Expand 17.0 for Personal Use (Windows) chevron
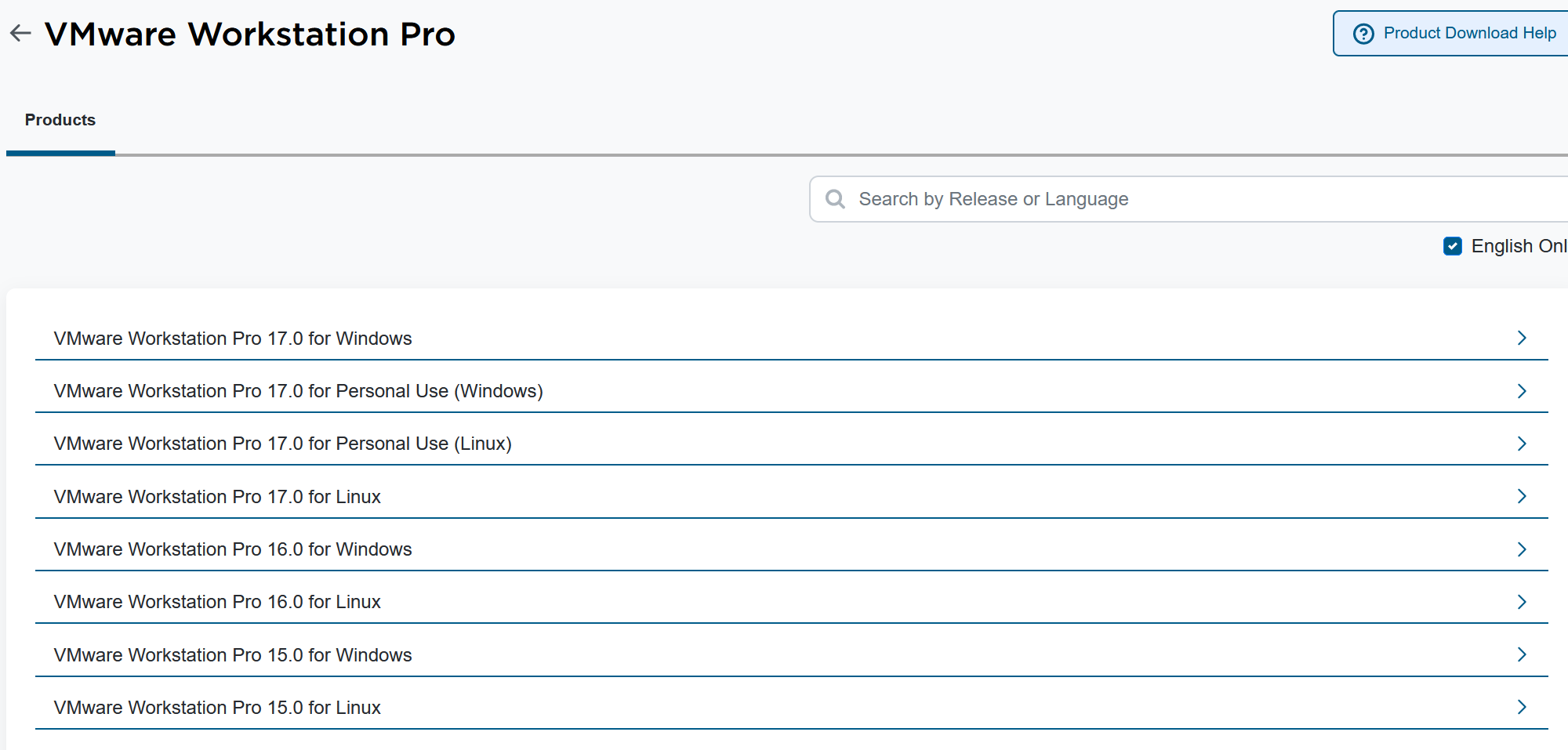 click(1522, 390)
